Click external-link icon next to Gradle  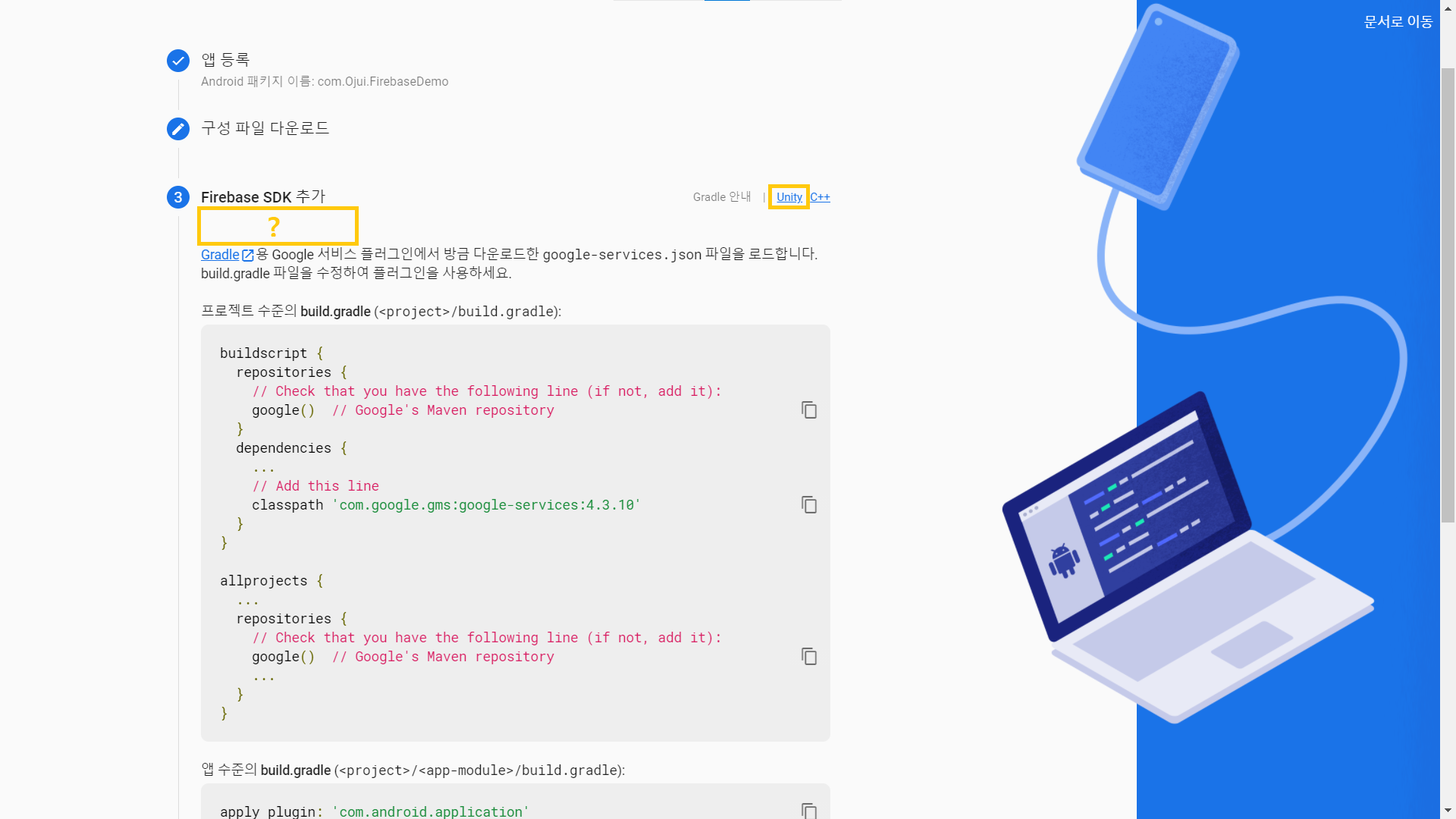[x=248, y=256]
